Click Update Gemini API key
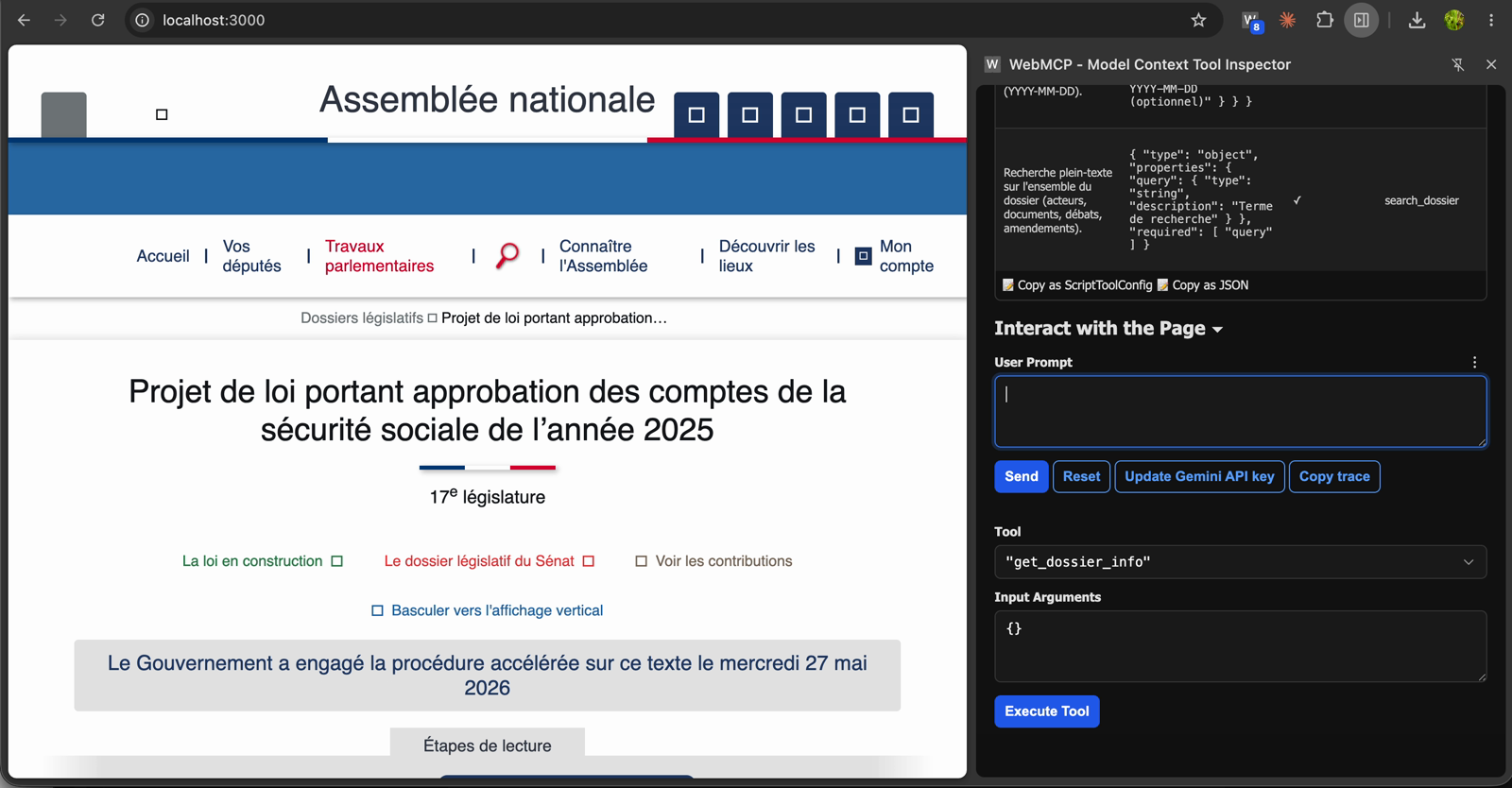 [1199, 476]
